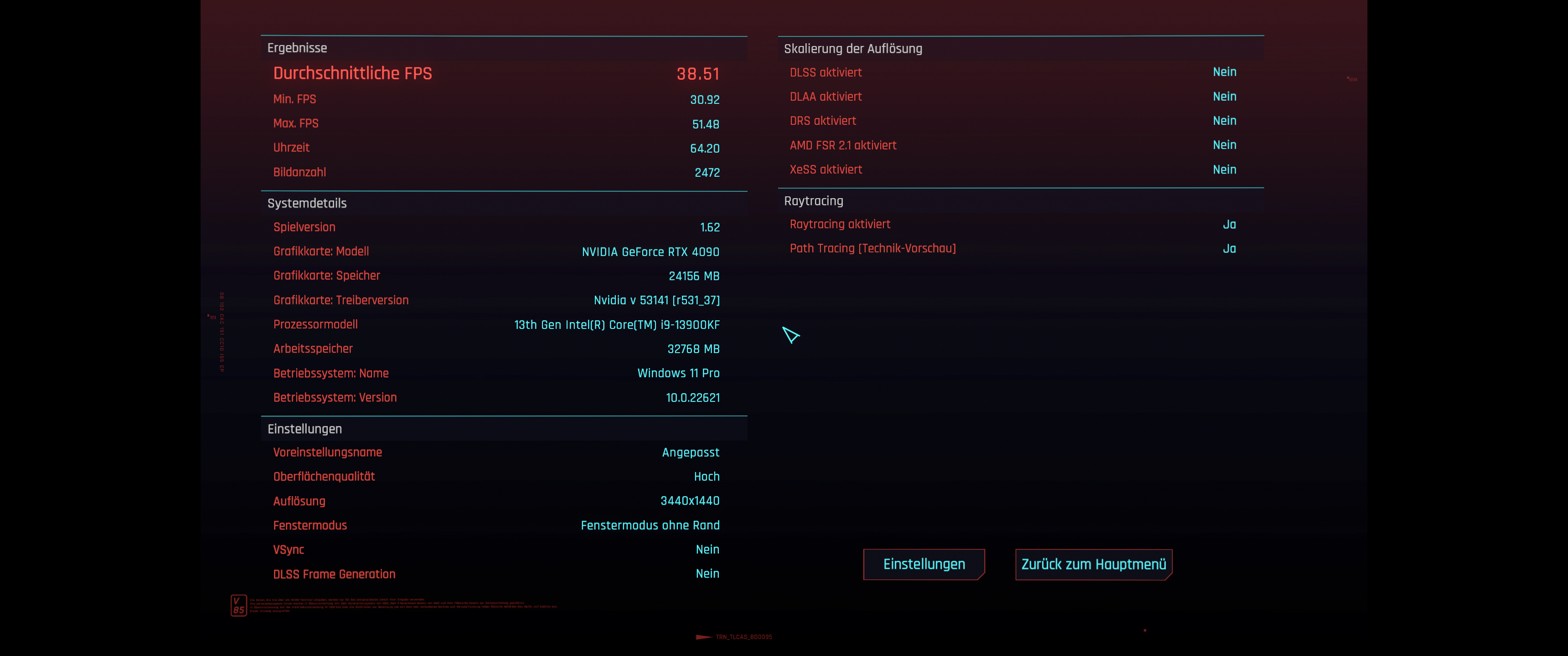The image size is (1568, 656).
Task: Click the Prozessormodell i9-13900KF value
Action: pyautogui.click(x=617, y=325)
